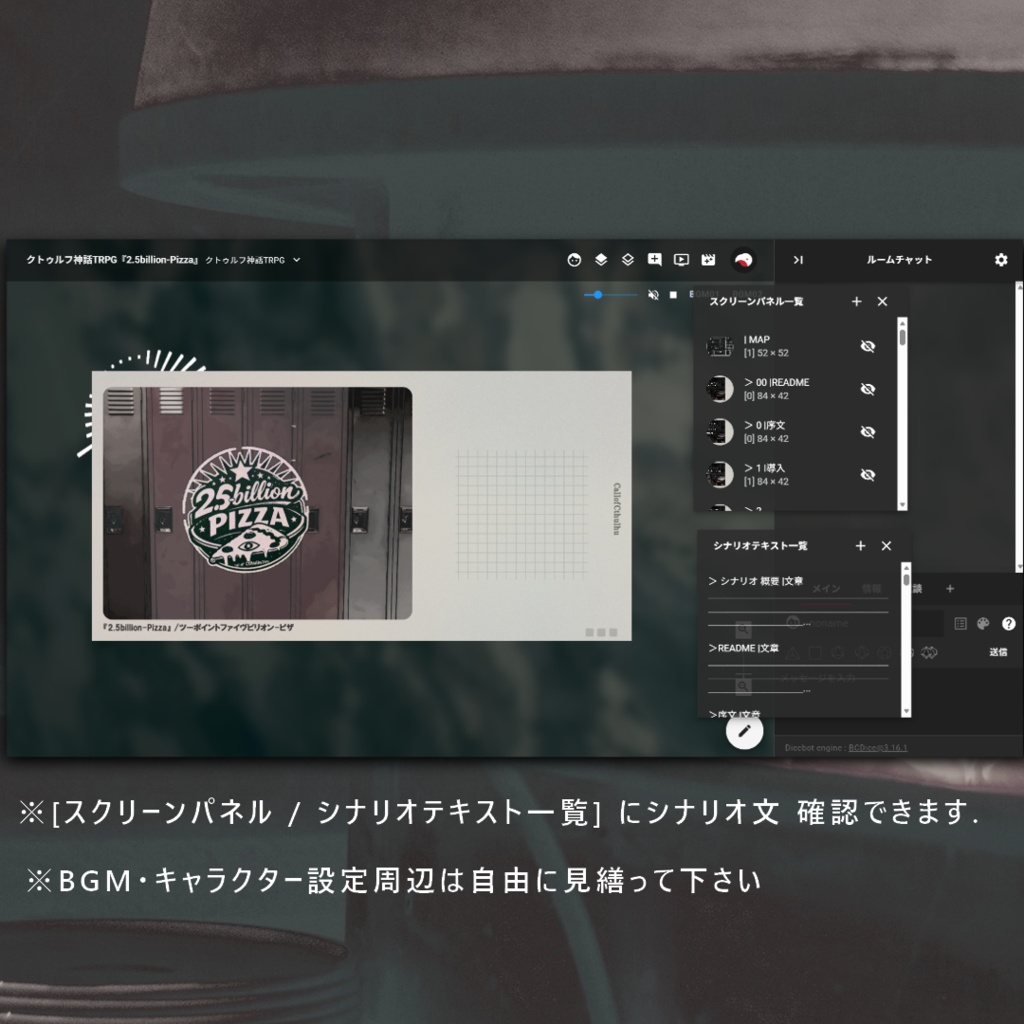Tap the pencil edit floating button
1024x1024 pixels.
pyautogui.click(x=744, y=731)
